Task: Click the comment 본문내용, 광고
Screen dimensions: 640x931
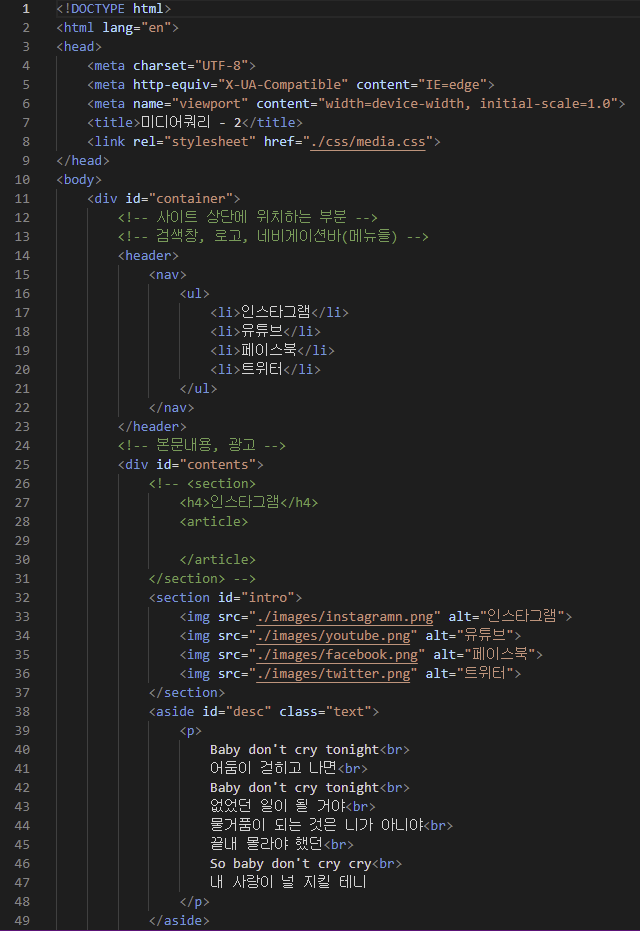Action: click(202, 446)
